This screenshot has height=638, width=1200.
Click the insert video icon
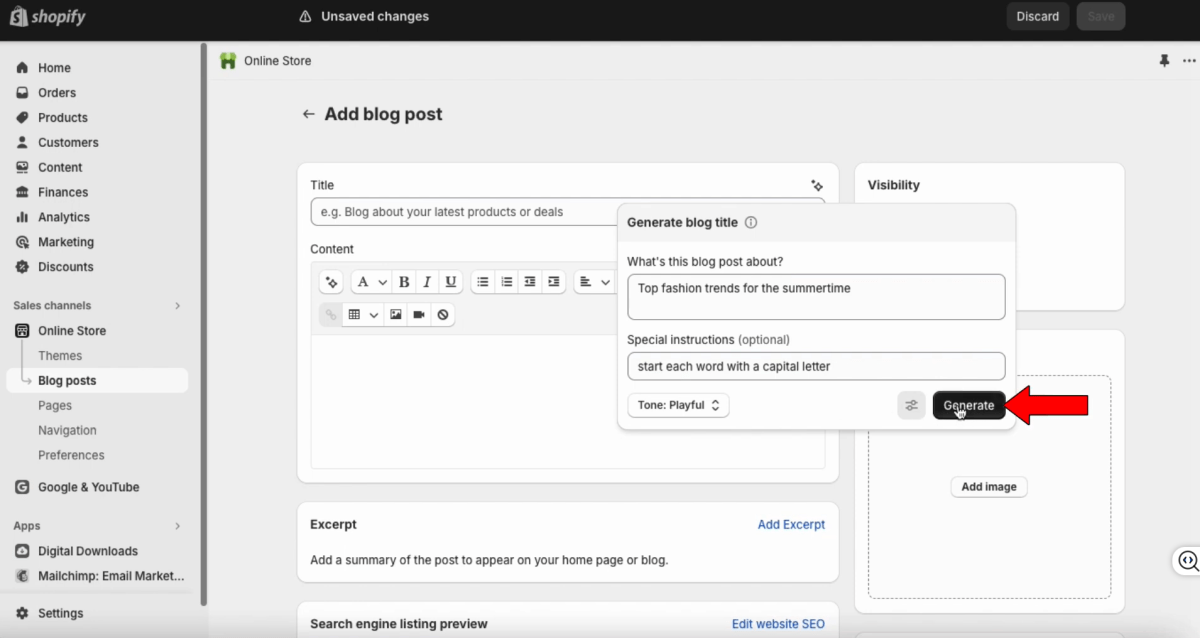[x=419, y=315]
